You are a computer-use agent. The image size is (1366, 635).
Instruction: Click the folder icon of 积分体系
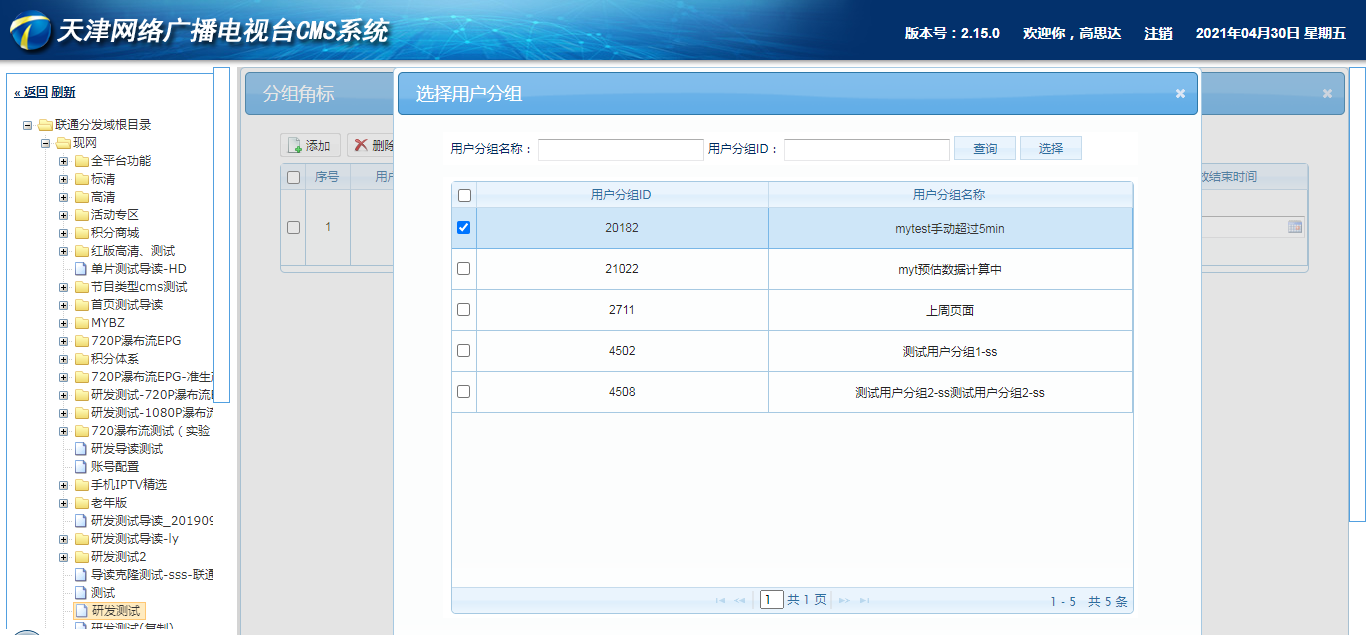tap(82, 359)
